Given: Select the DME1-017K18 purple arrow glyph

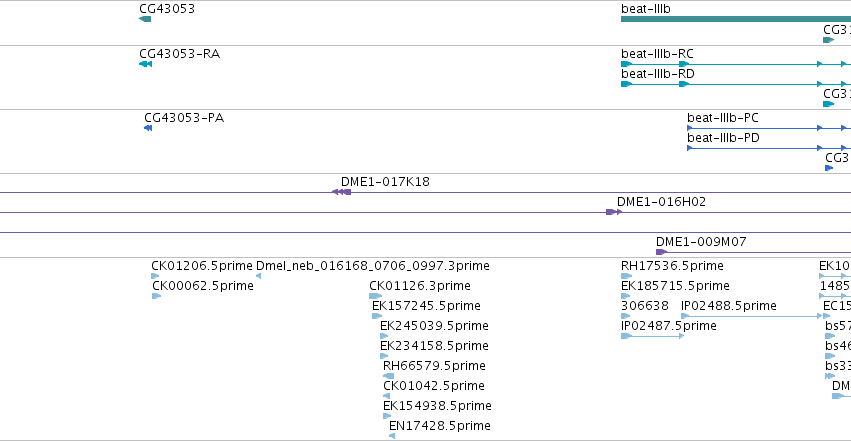Looking at the screenshot, I should (341, 192).
